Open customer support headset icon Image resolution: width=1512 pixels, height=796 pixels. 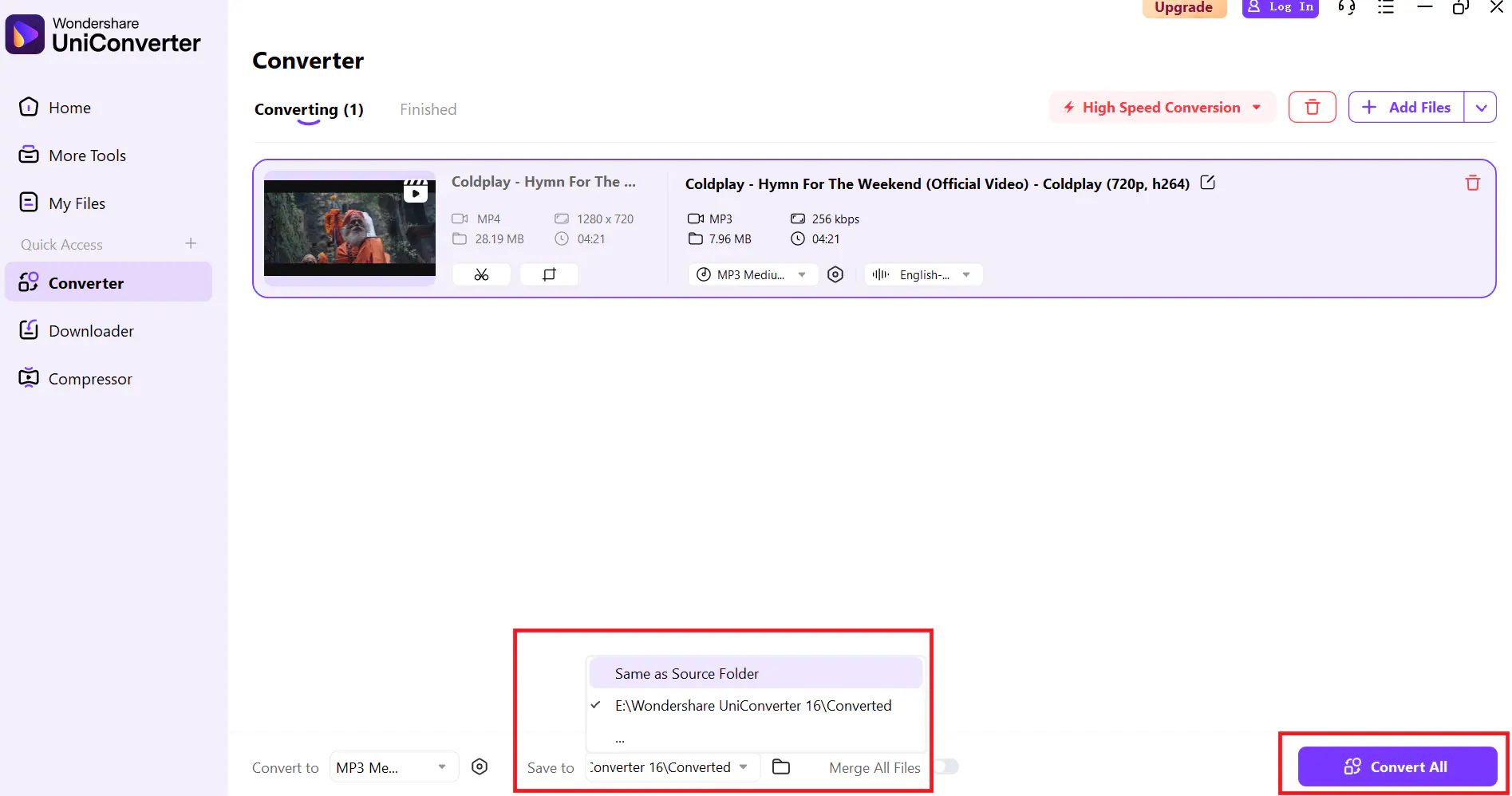(x=1347, y=7)
